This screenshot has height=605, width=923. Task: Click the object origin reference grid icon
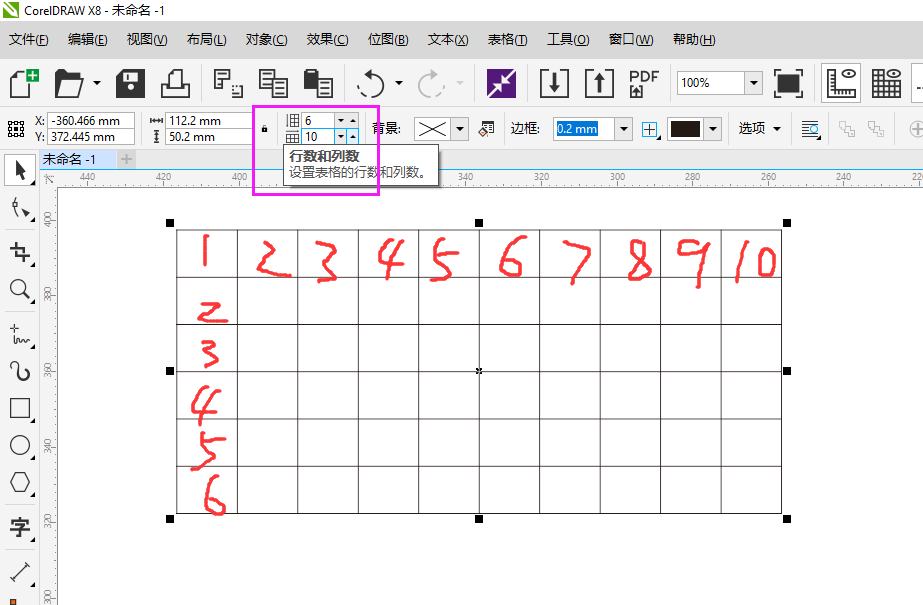(x=16, y=128)
